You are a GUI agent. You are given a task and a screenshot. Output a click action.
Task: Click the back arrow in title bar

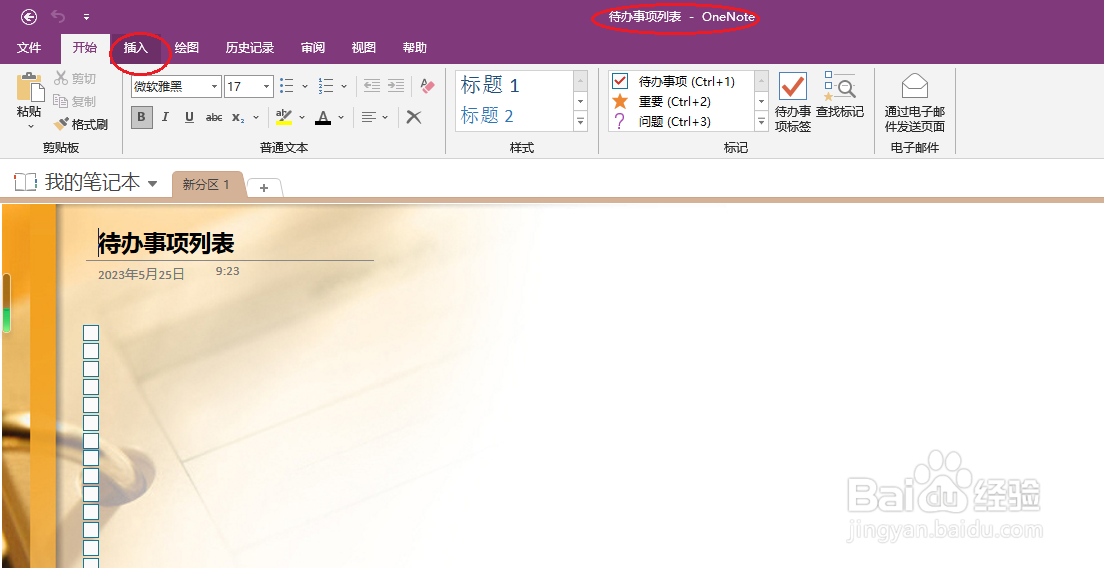(x=29, y=16)
